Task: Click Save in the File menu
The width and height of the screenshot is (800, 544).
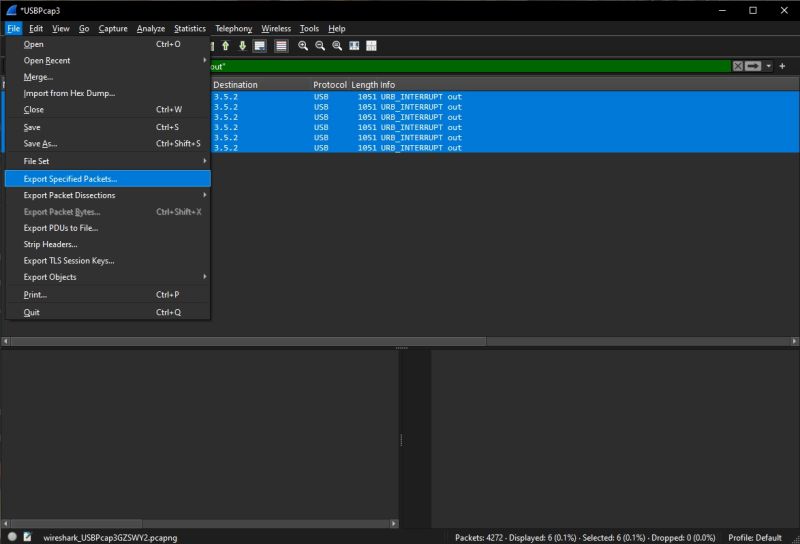Action: click(x=108, y=127)
